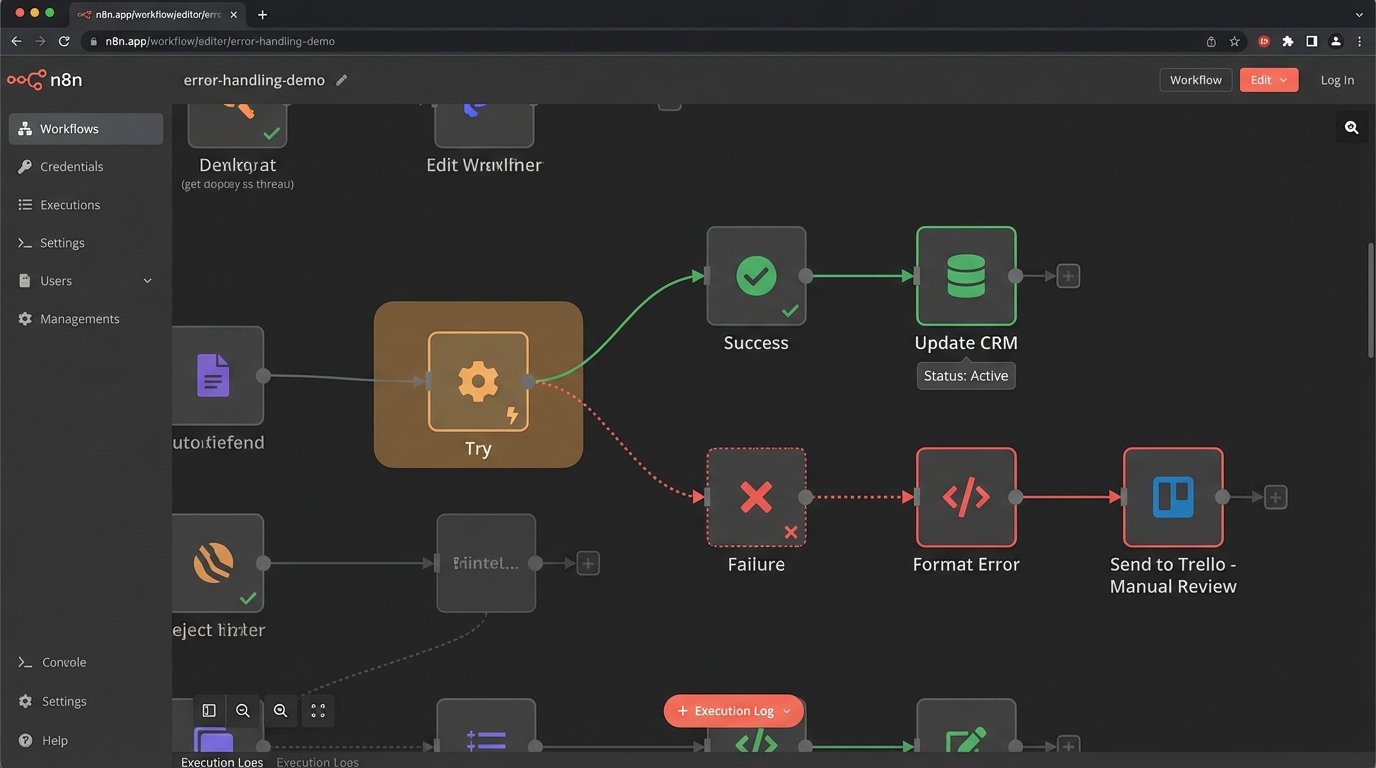This screenshot has width=1376, height=768.
Task: Rename workflow using the pencil icon
Action: (341, 79)
